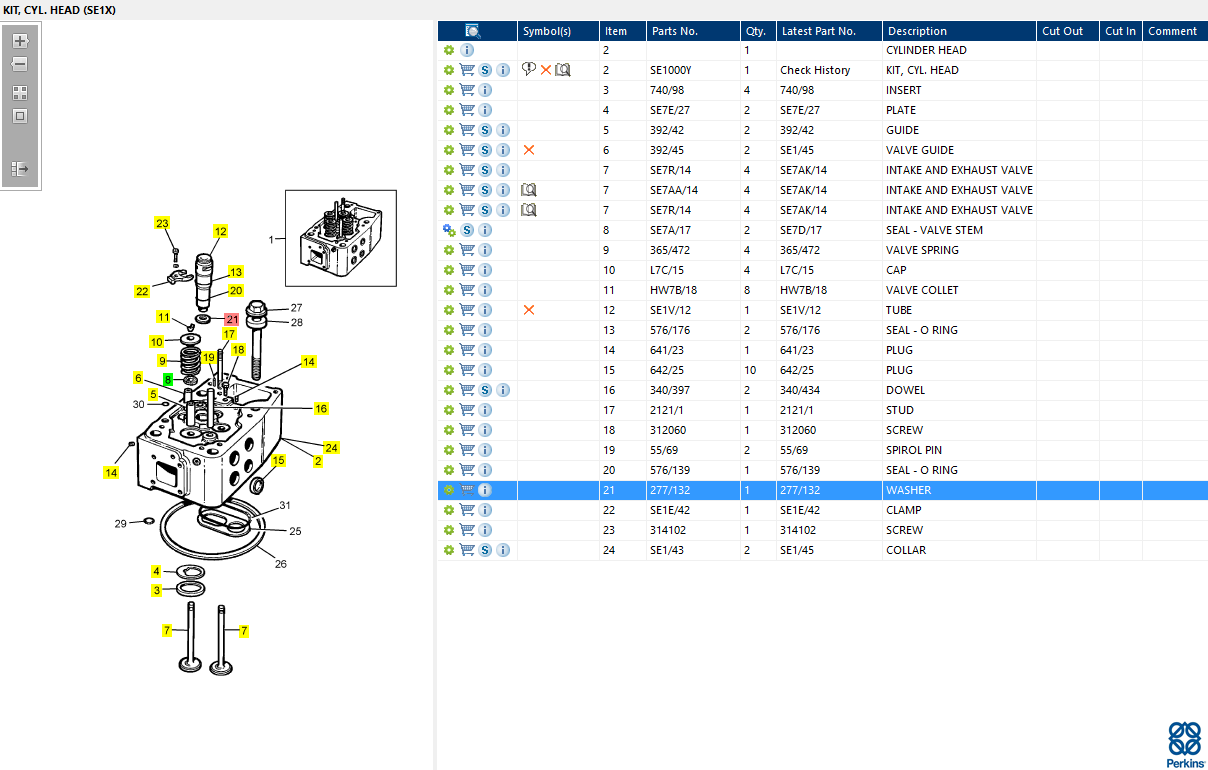
Task: Click the S icon for DOWEL 340/397
Action: [x=485, y=390]
